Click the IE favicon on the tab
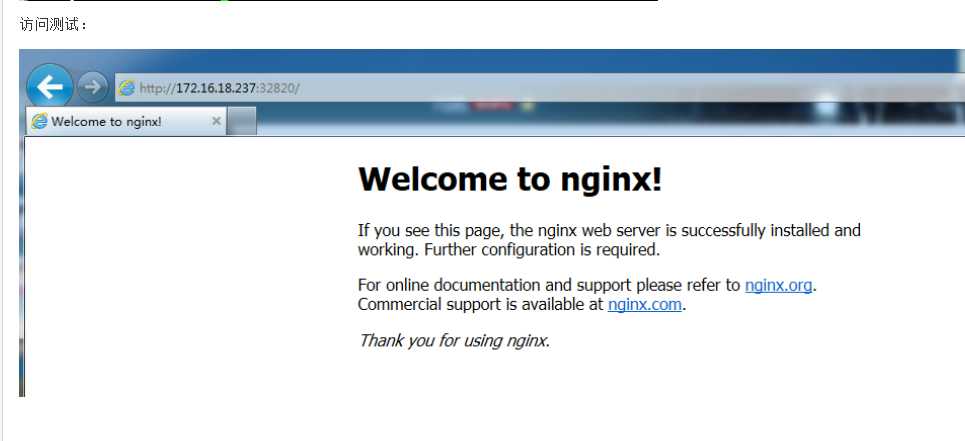The height and width of the screenshot is (441, 965). pyautogui.click(x=39, y=121)
